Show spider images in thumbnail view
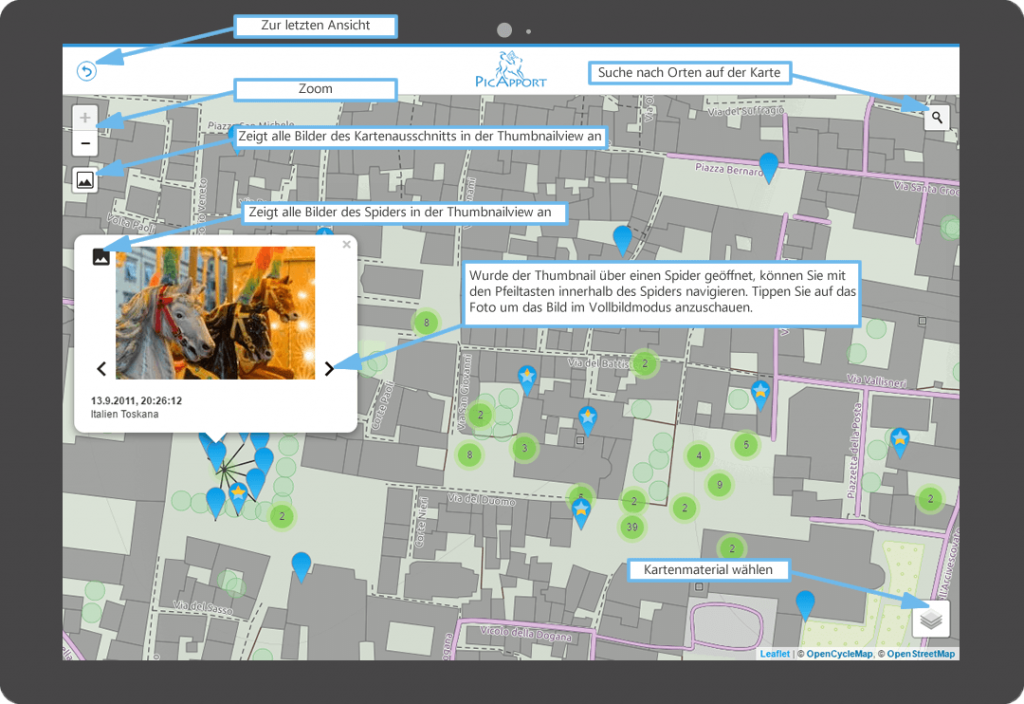This screenshot has width=1024, height=704. coord(101,257)
